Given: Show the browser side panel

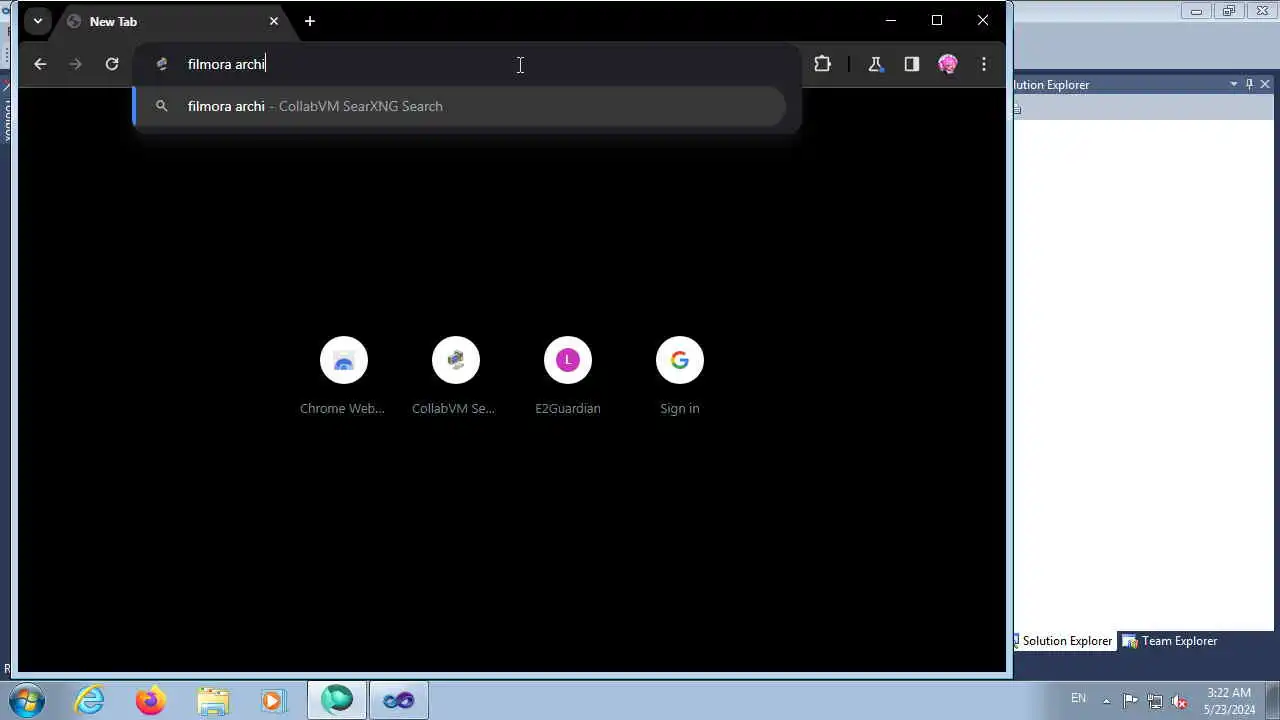Looking at the screenshot, I should click(x=911, y=64).
